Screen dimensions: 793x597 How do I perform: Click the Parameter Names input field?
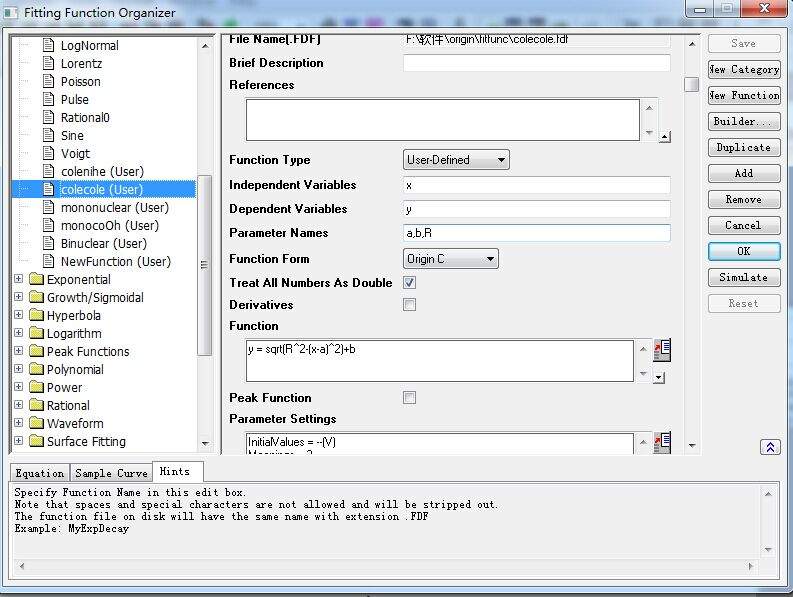[537, 233]
